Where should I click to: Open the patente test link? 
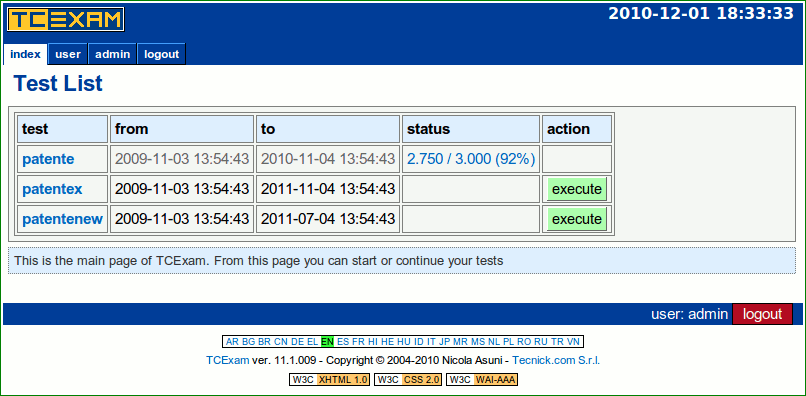click(48, 159)
